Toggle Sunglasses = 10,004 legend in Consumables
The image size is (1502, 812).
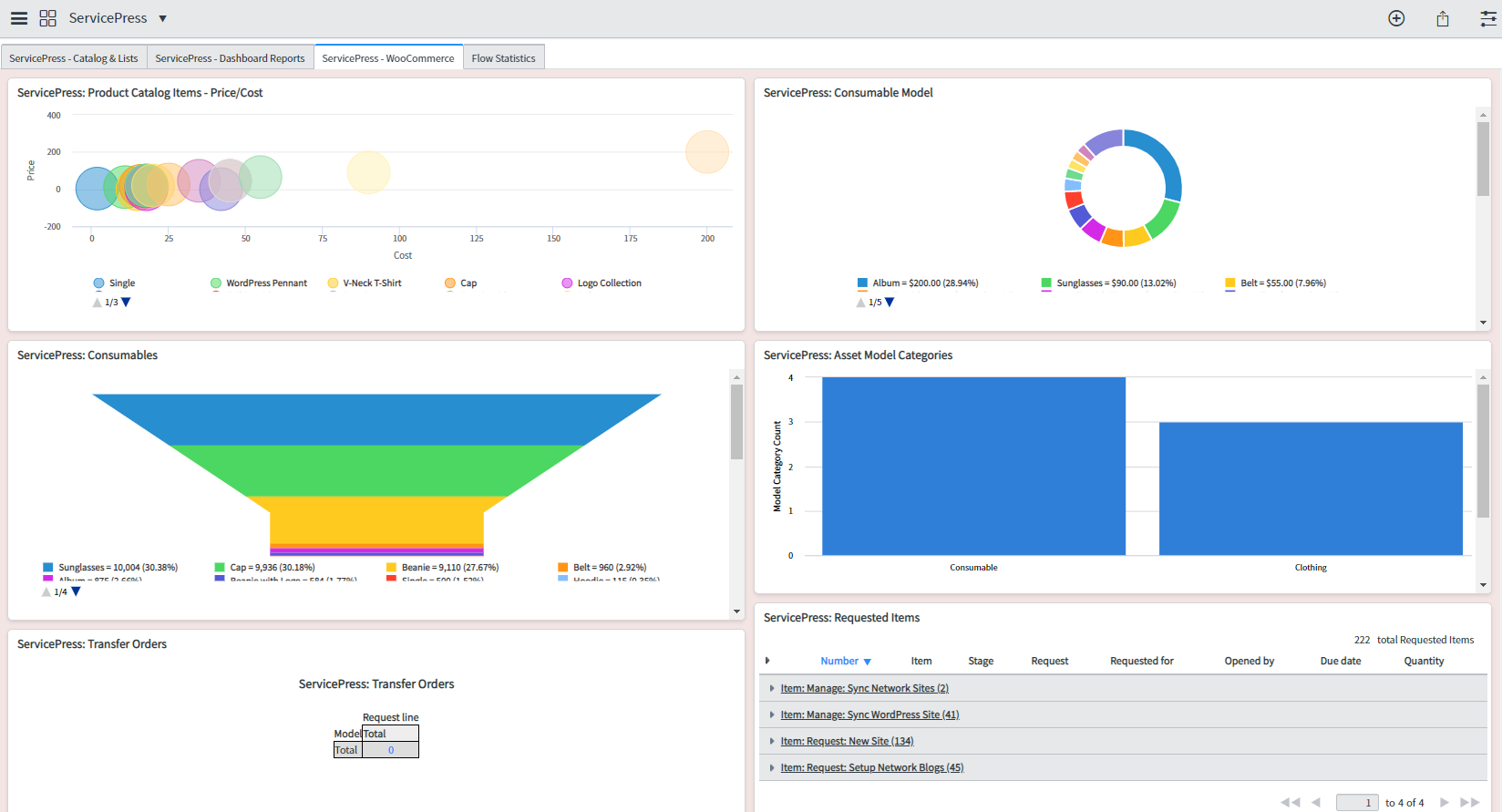(x=110, y=568)
